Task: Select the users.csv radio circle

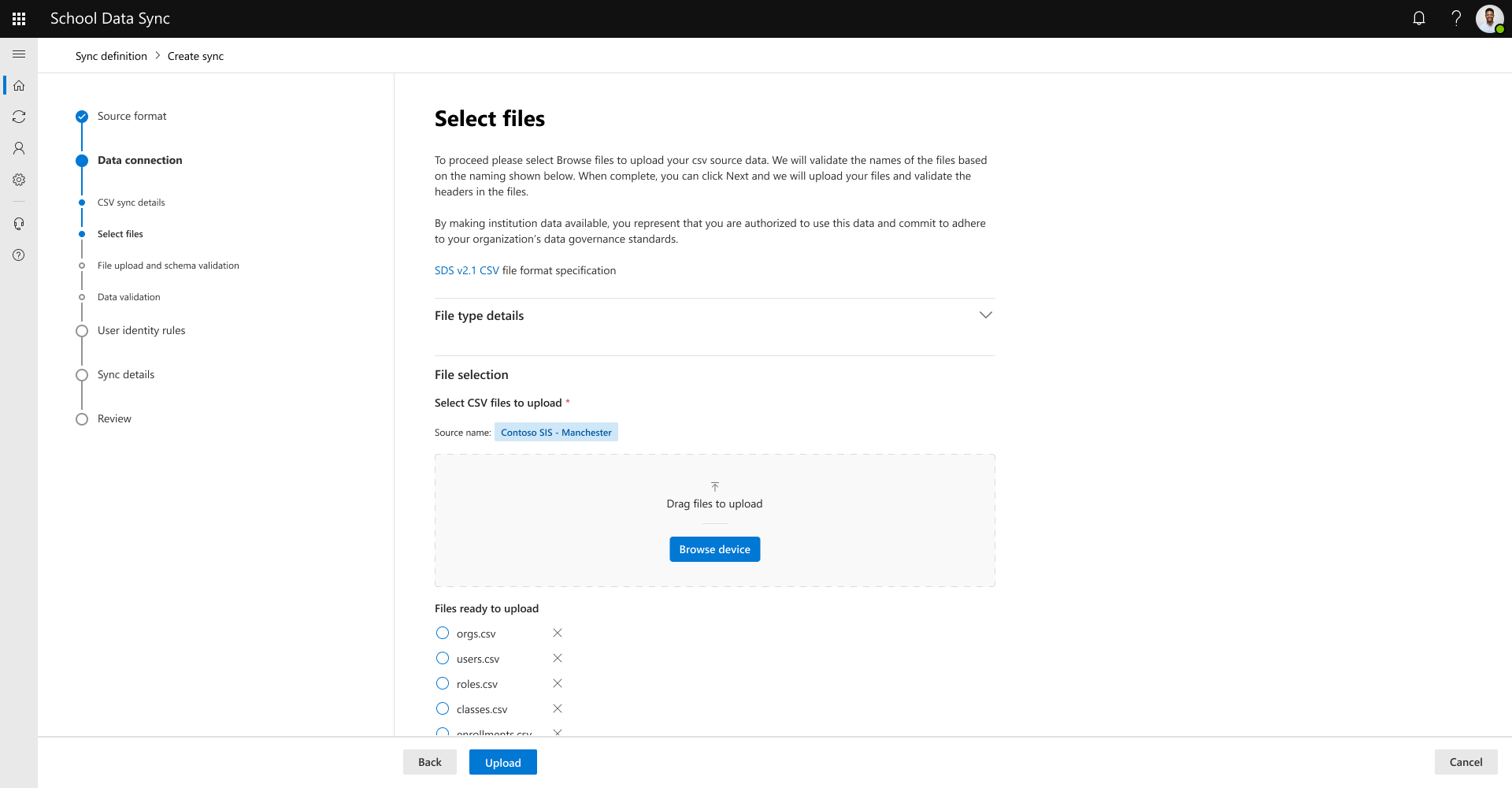Action: click(443, 658)
